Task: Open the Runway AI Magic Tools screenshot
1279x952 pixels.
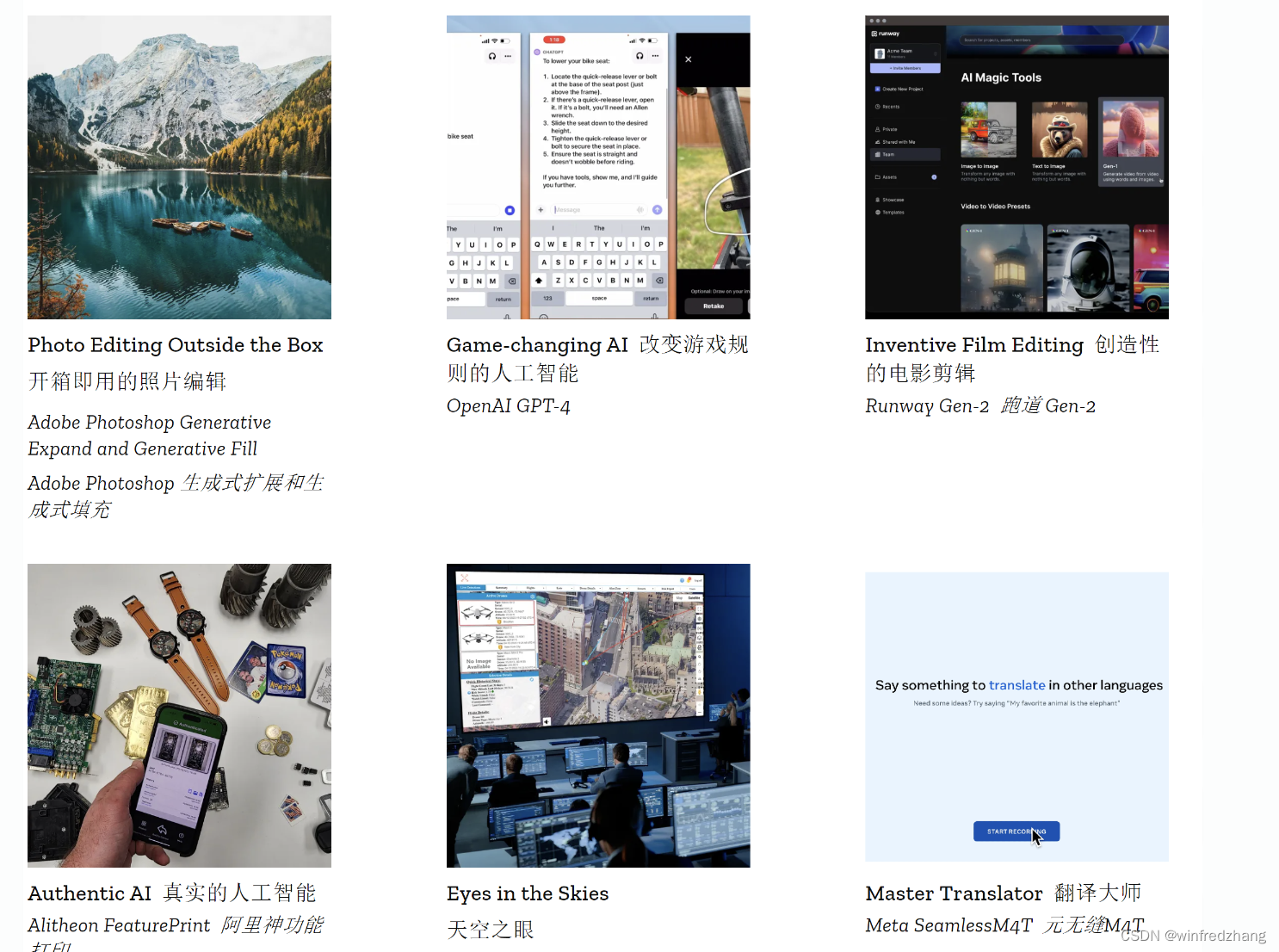Action: (x=1016, y=167)
